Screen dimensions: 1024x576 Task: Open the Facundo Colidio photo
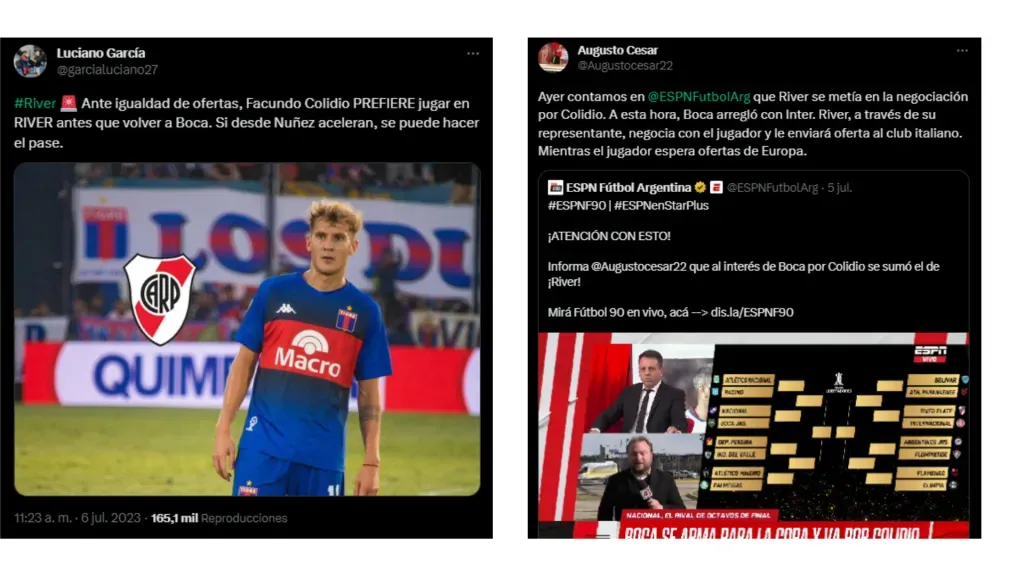pyautogui.click(x=247, y=329)
